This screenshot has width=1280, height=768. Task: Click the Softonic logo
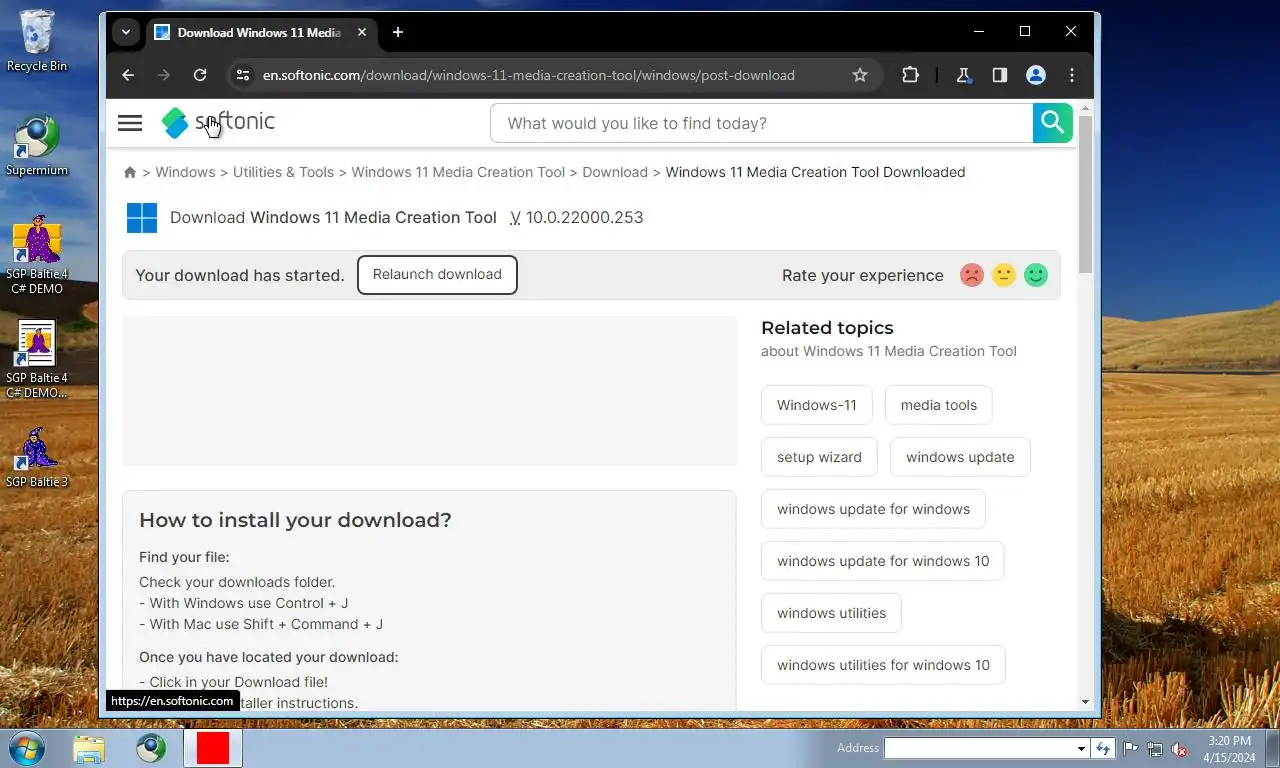coord(218,123)
